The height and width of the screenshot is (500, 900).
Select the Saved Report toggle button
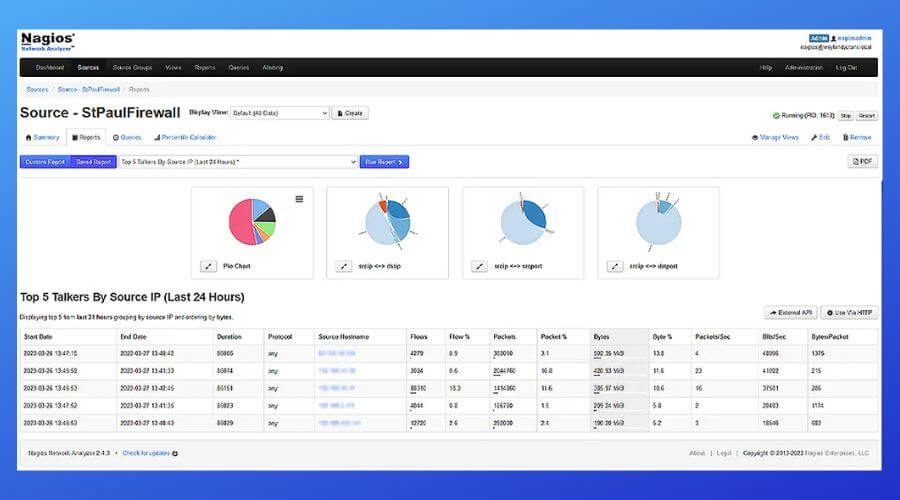click(94, 162)
